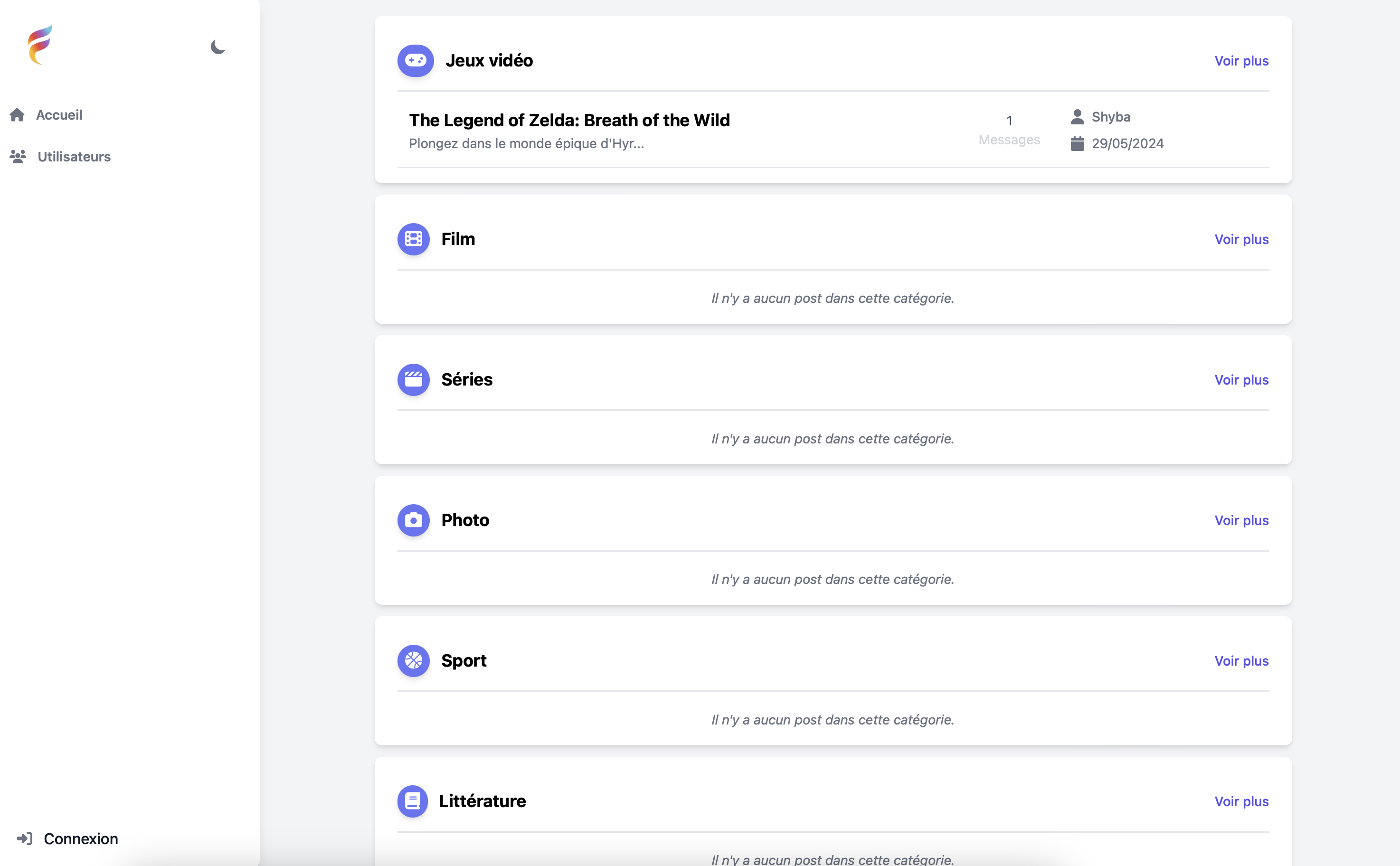This screenshot has height=866, width=1400.
Task: Click the Photo category title
Action: tap(464, 520)
